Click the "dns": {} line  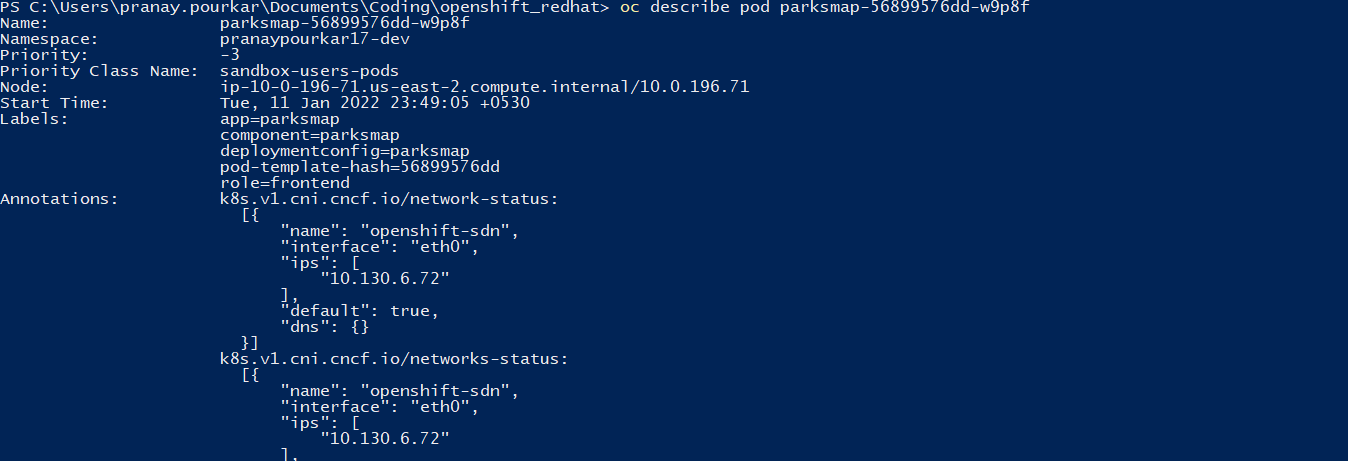(x=329, y=327)
